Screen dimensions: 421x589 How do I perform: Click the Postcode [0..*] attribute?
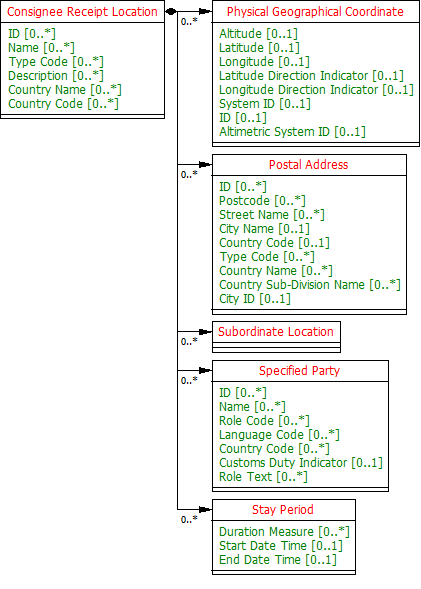[262, 201]
